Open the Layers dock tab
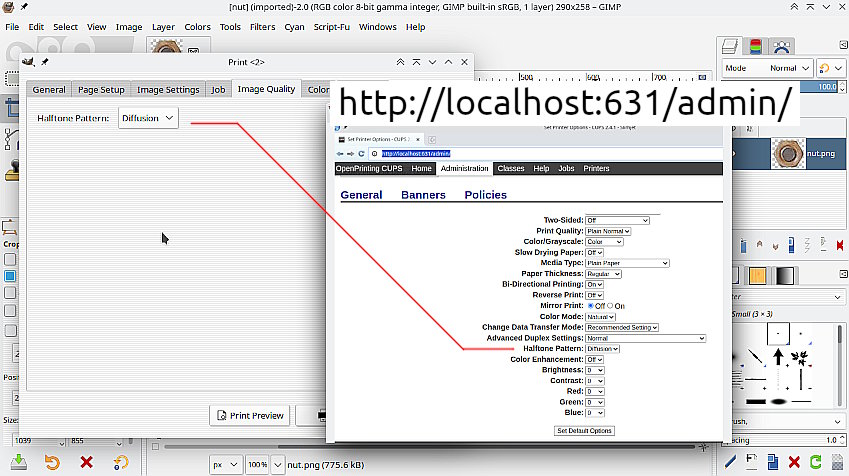The width and height of the screenshot is (849, 476). click(730, 47)
